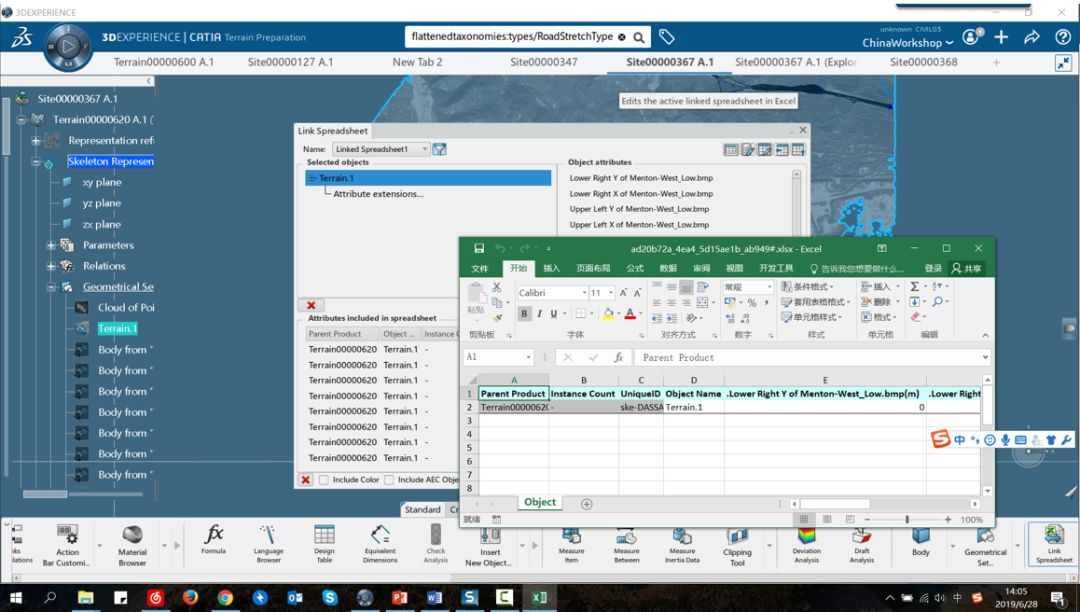Open the Calibri font name dropdown
The image size is (1080, 612).
point(583,293)
